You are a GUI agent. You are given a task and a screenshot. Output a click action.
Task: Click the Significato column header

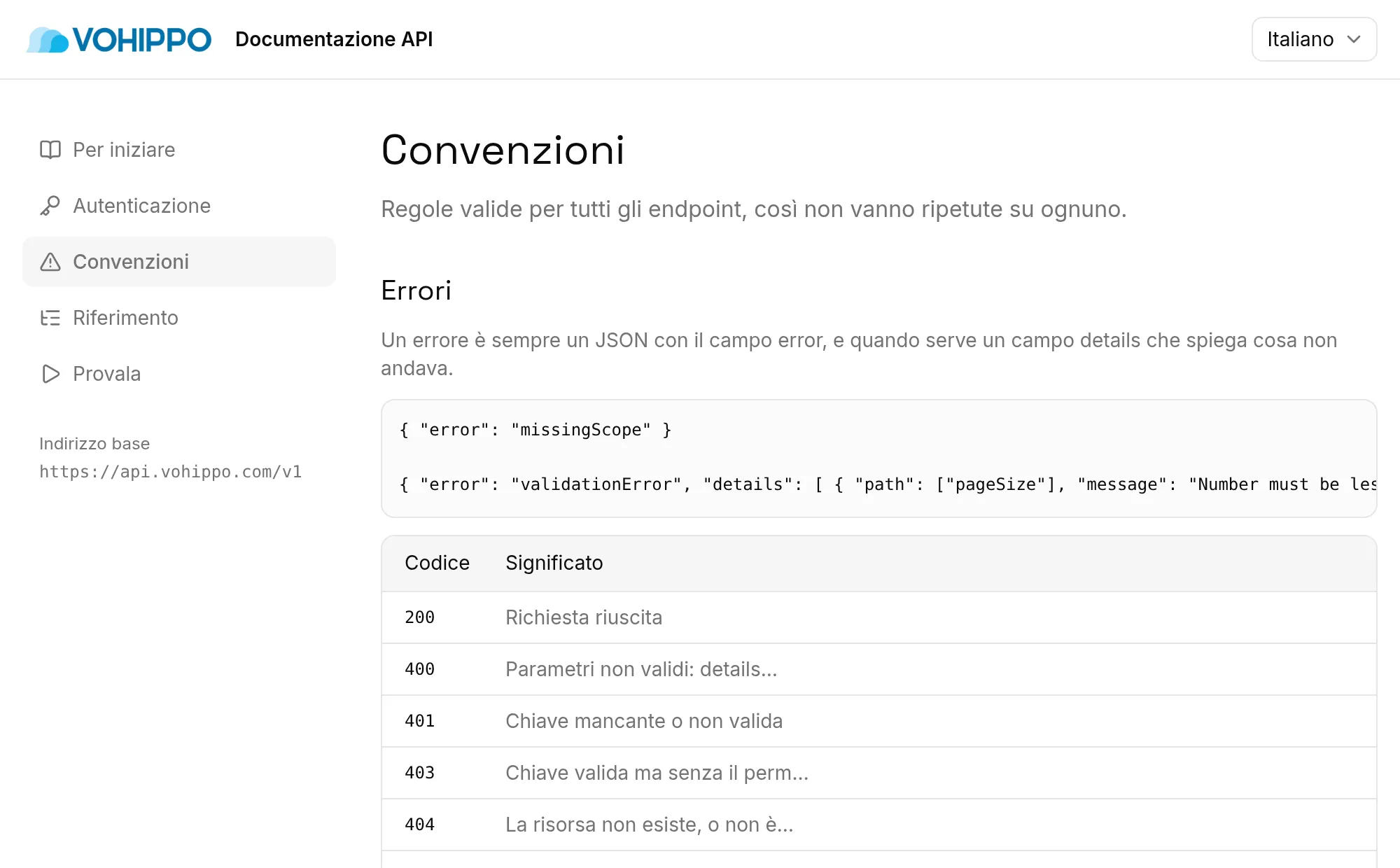[554, 563]
